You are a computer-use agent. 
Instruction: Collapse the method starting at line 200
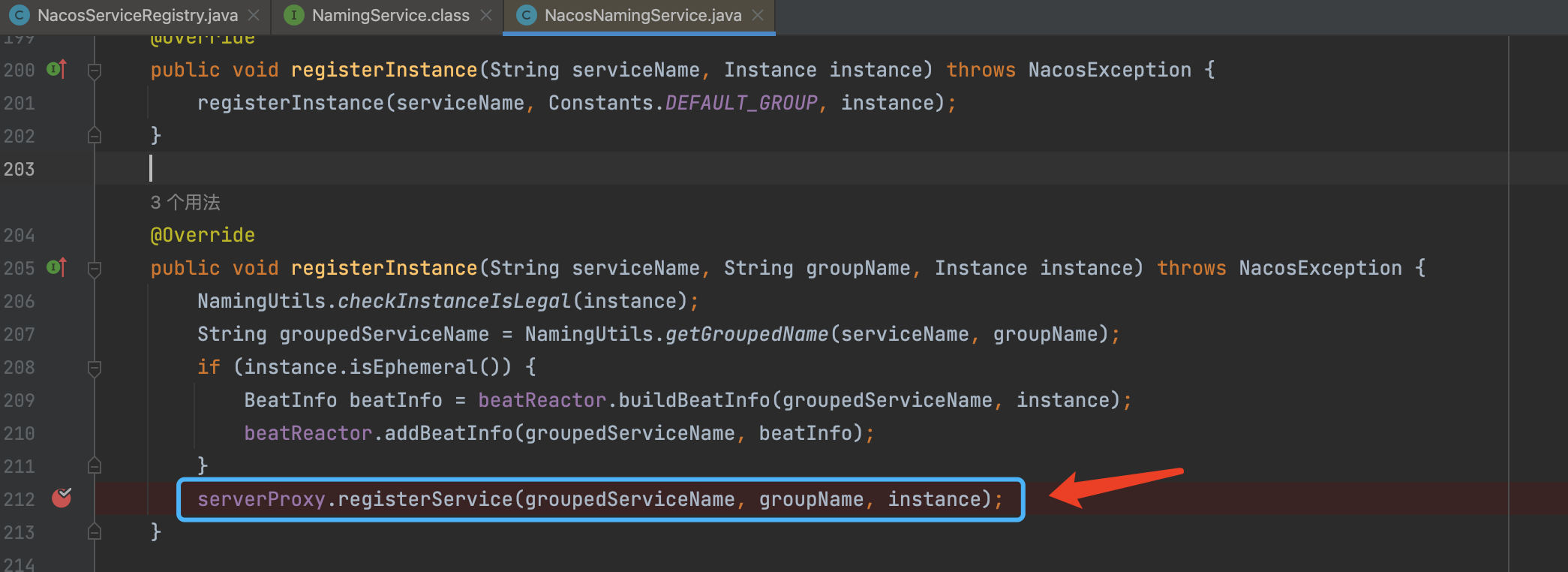pyautogui.click(x=95, y=71)
